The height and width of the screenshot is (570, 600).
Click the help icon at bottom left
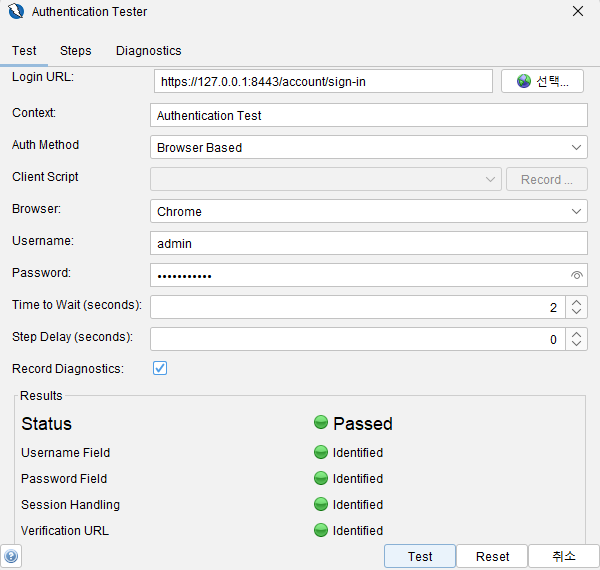11,556
